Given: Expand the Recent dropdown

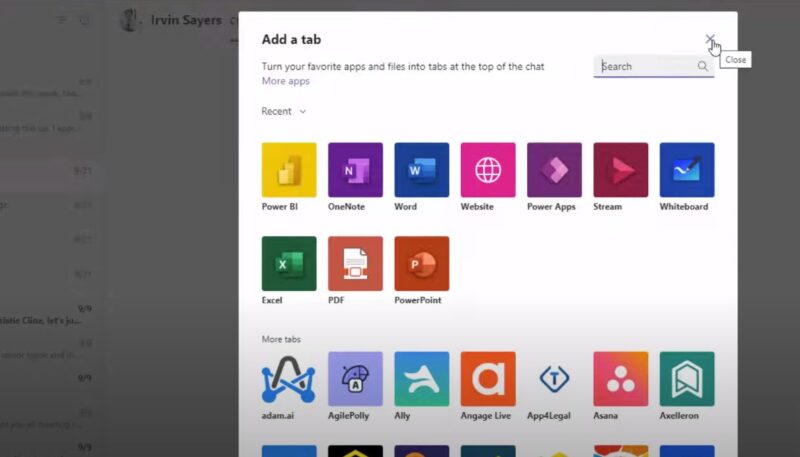Looking at the screenshot, I should [284, 111].
